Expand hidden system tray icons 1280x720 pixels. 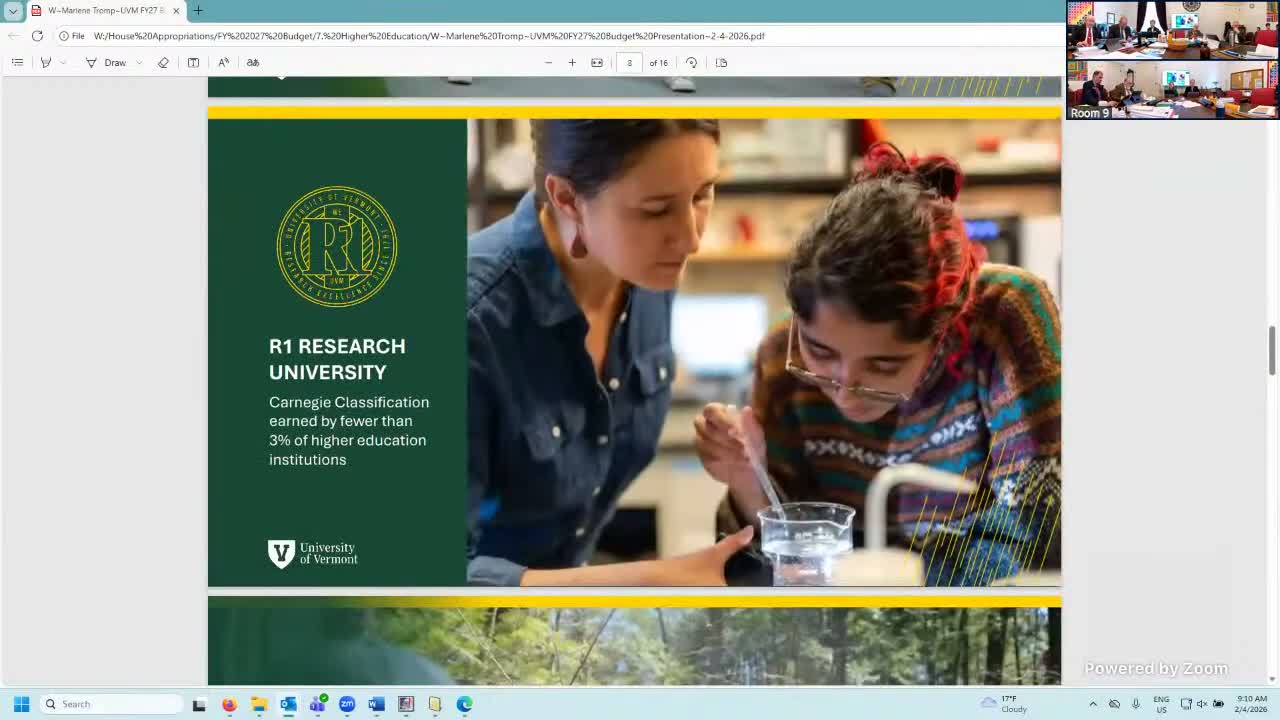point(1094,703)
